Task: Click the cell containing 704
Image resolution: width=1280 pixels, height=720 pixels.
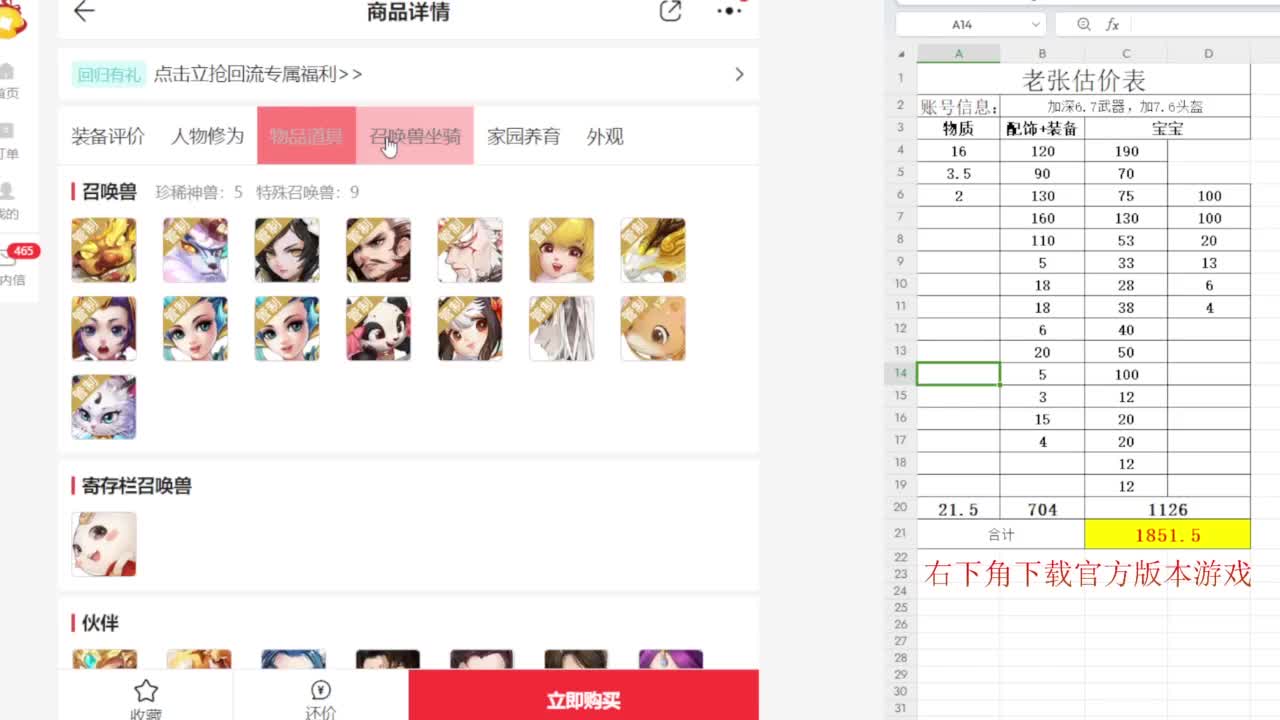Action: coord(1042,509)
